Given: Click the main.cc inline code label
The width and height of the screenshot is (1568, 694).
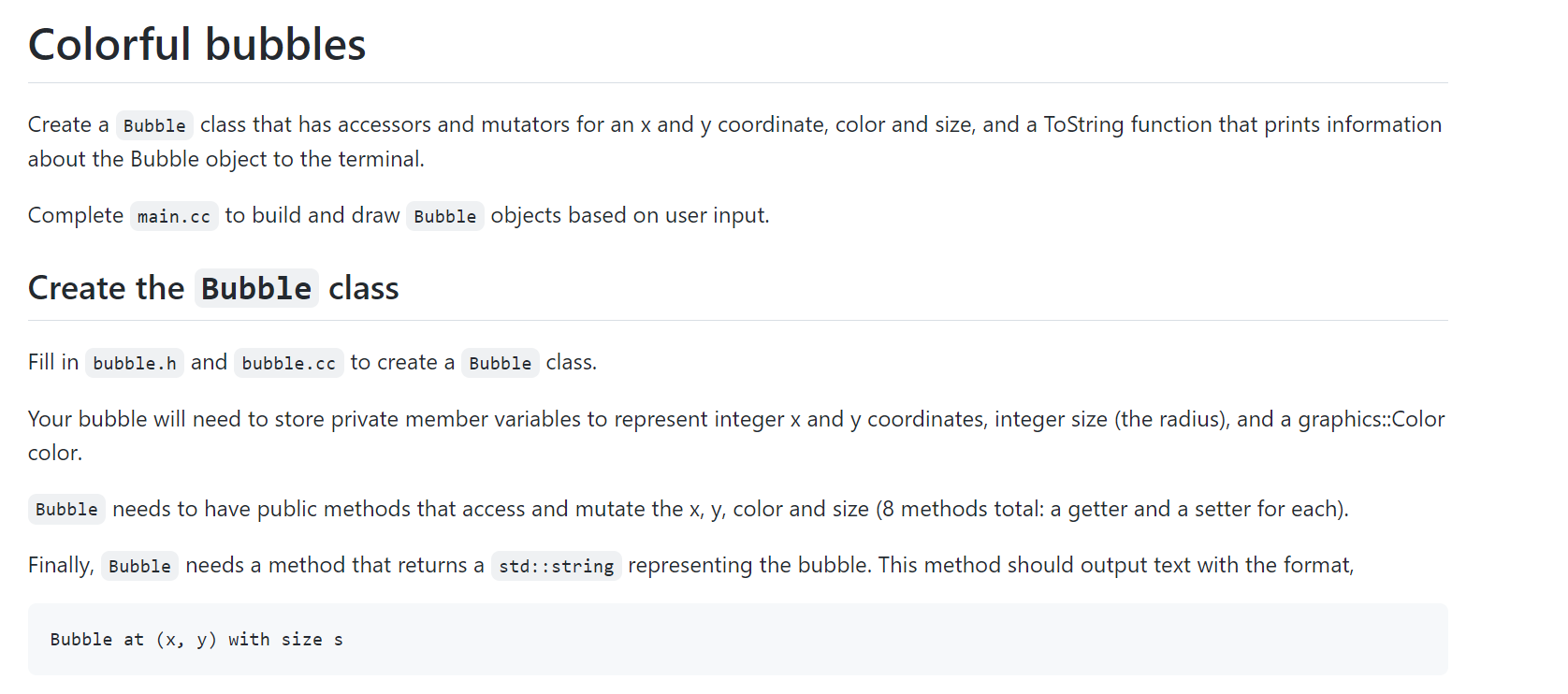Looking at the screenshot, I should [x=174, y=216].
